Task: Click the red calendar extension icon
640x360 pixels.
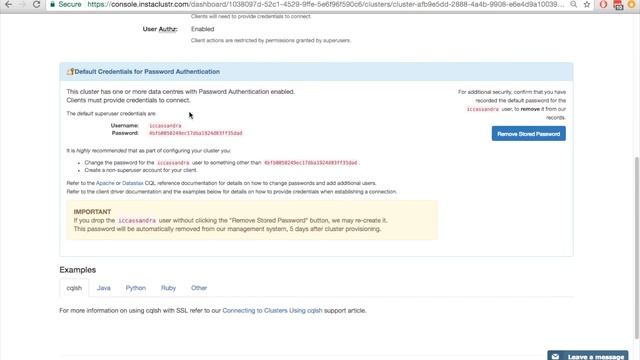Action: coord(618,5)
